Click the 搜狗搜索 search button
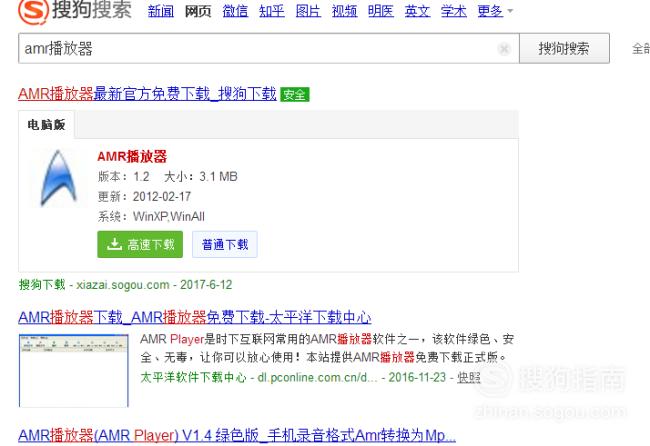This screenshot has width=650, height=446. [564, 48]
